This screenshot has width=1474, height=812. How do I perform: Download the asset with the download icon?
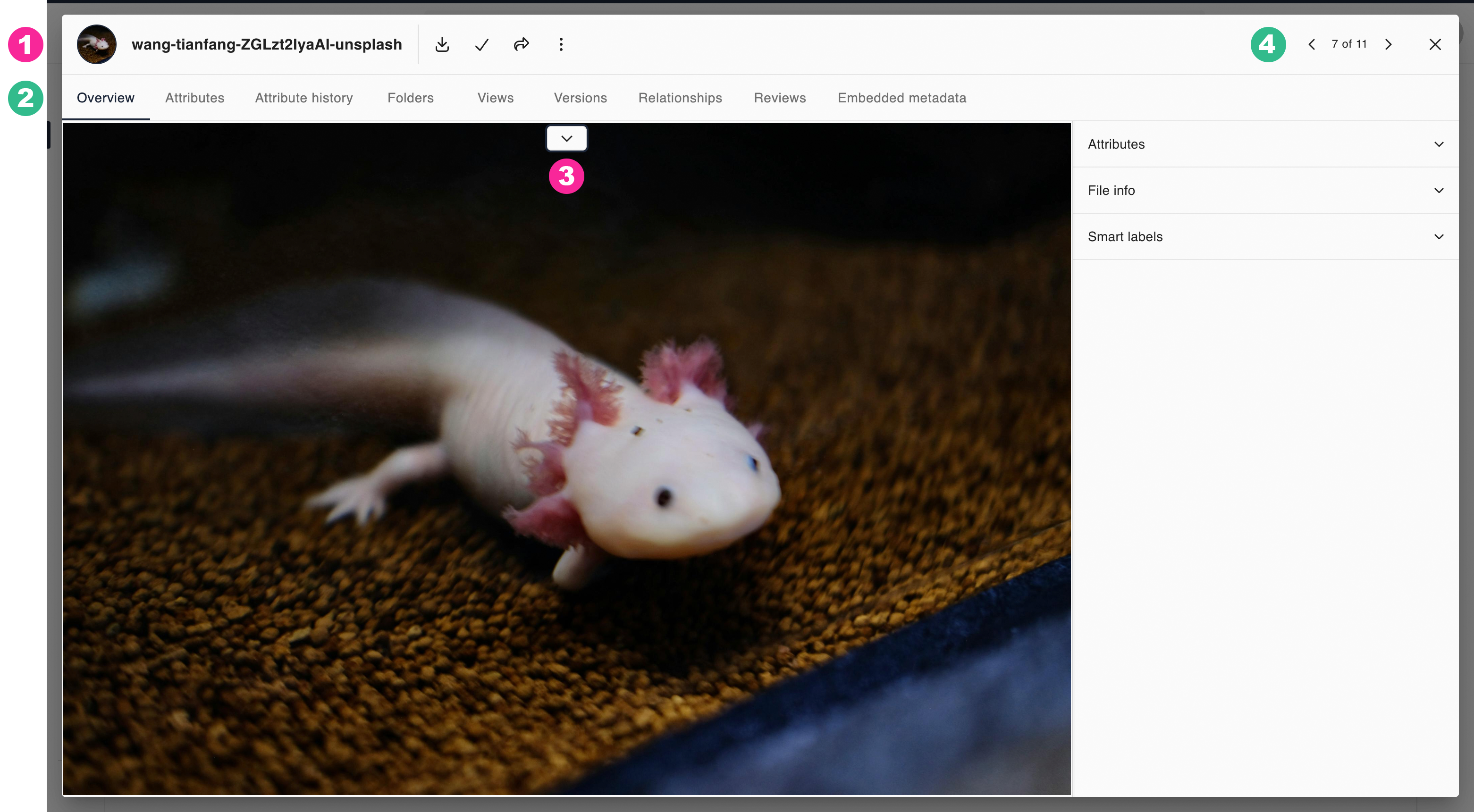coord(442,45)
